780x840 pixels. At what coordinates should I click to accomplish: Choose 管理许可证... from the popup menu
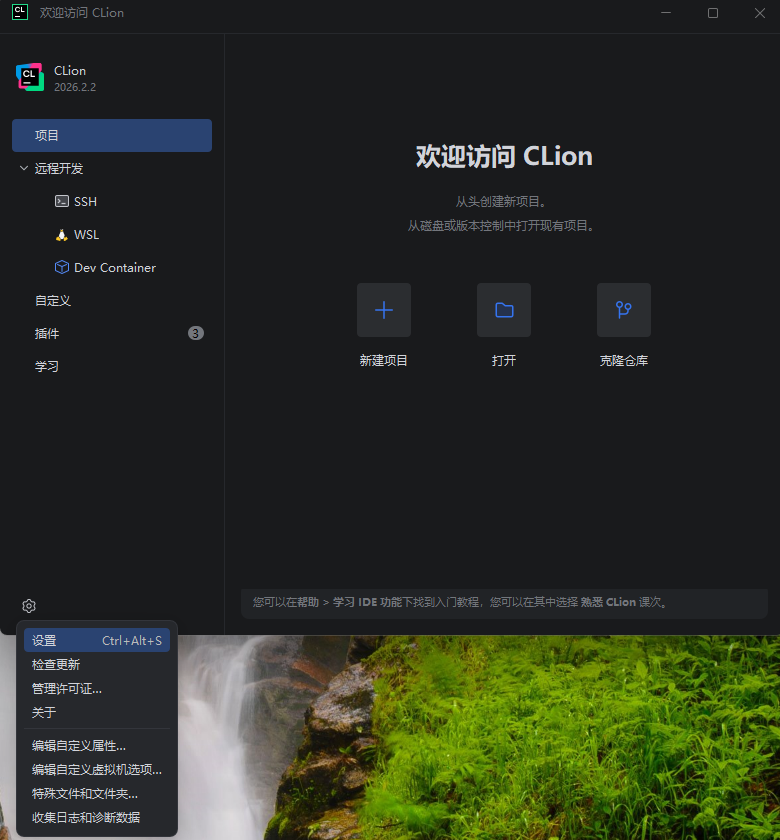pos(97,689)
